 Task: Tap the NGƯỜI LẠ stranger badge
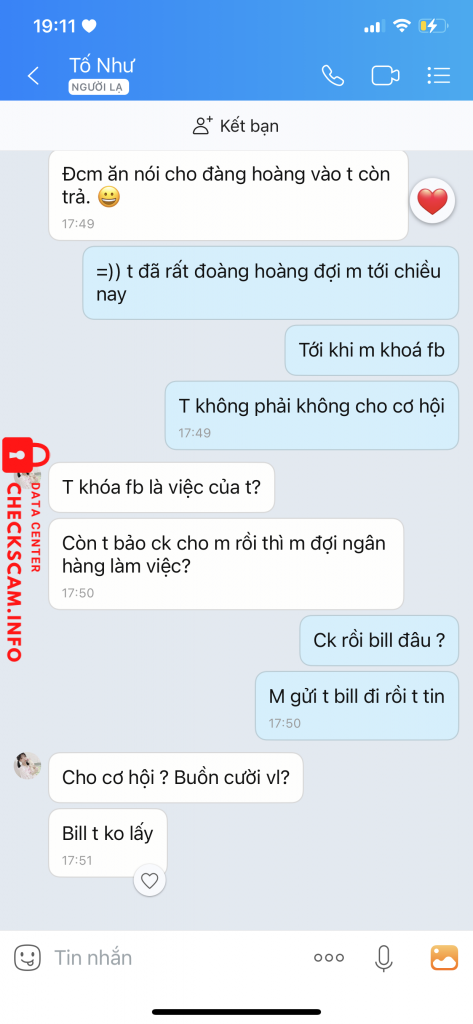[x=99, y=88]
